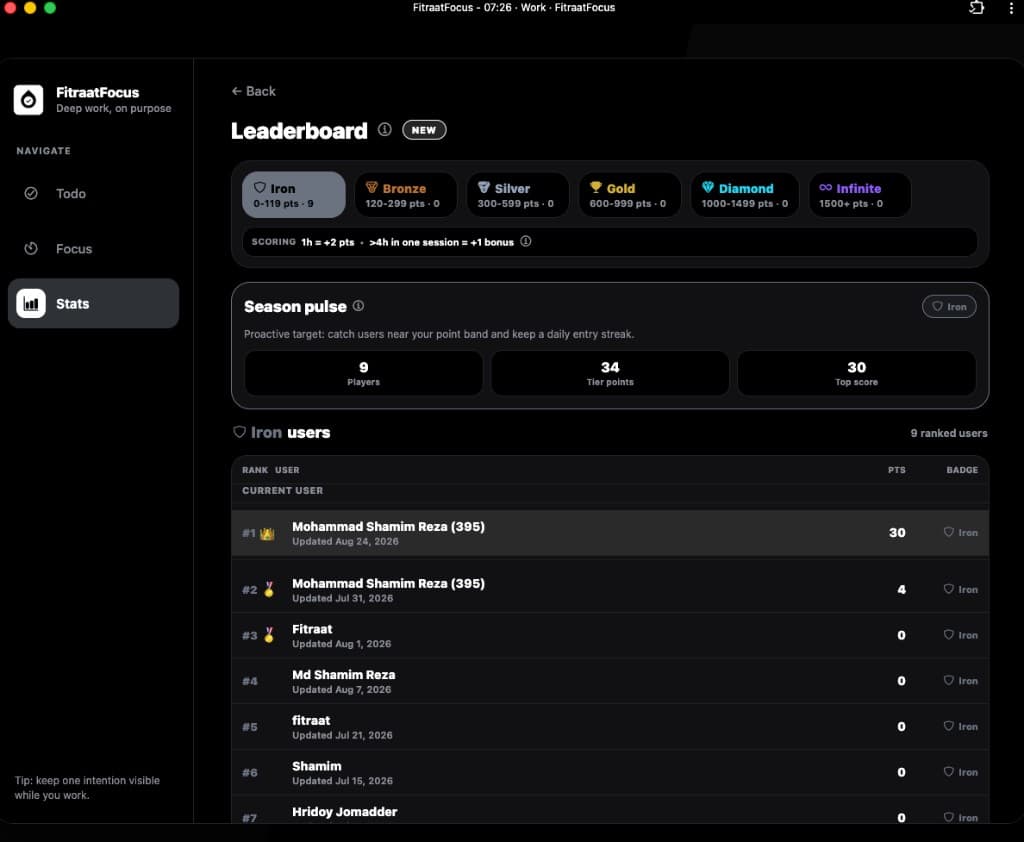Image resolution: width=1024 pixels, height=842 pixels.
Task: Click the '9 ranked users' text
Action: pyautogui.click(x=949, y=433)
